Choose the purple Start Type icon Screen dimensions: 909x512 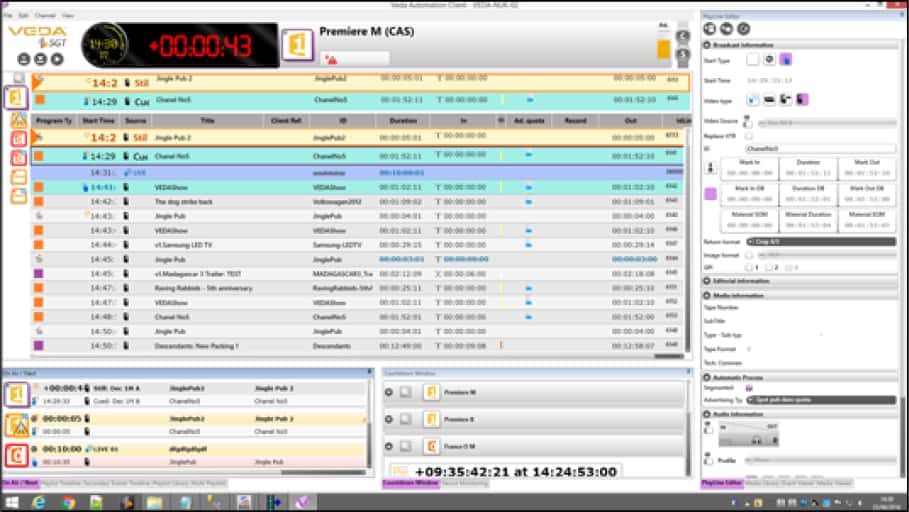tap(786, 60)
